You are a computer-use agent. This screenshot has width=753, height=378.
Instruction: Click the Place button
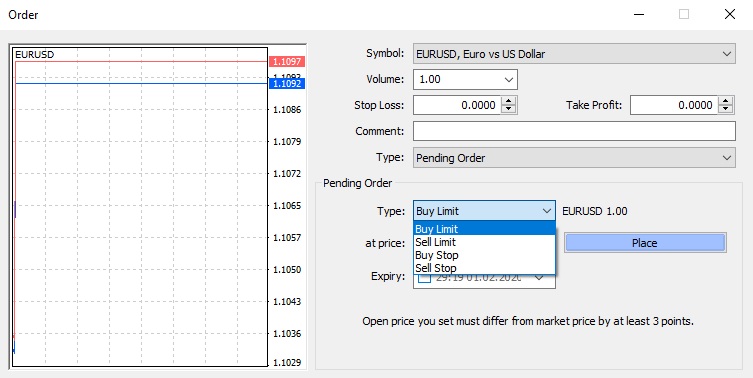tap(645, 243)
